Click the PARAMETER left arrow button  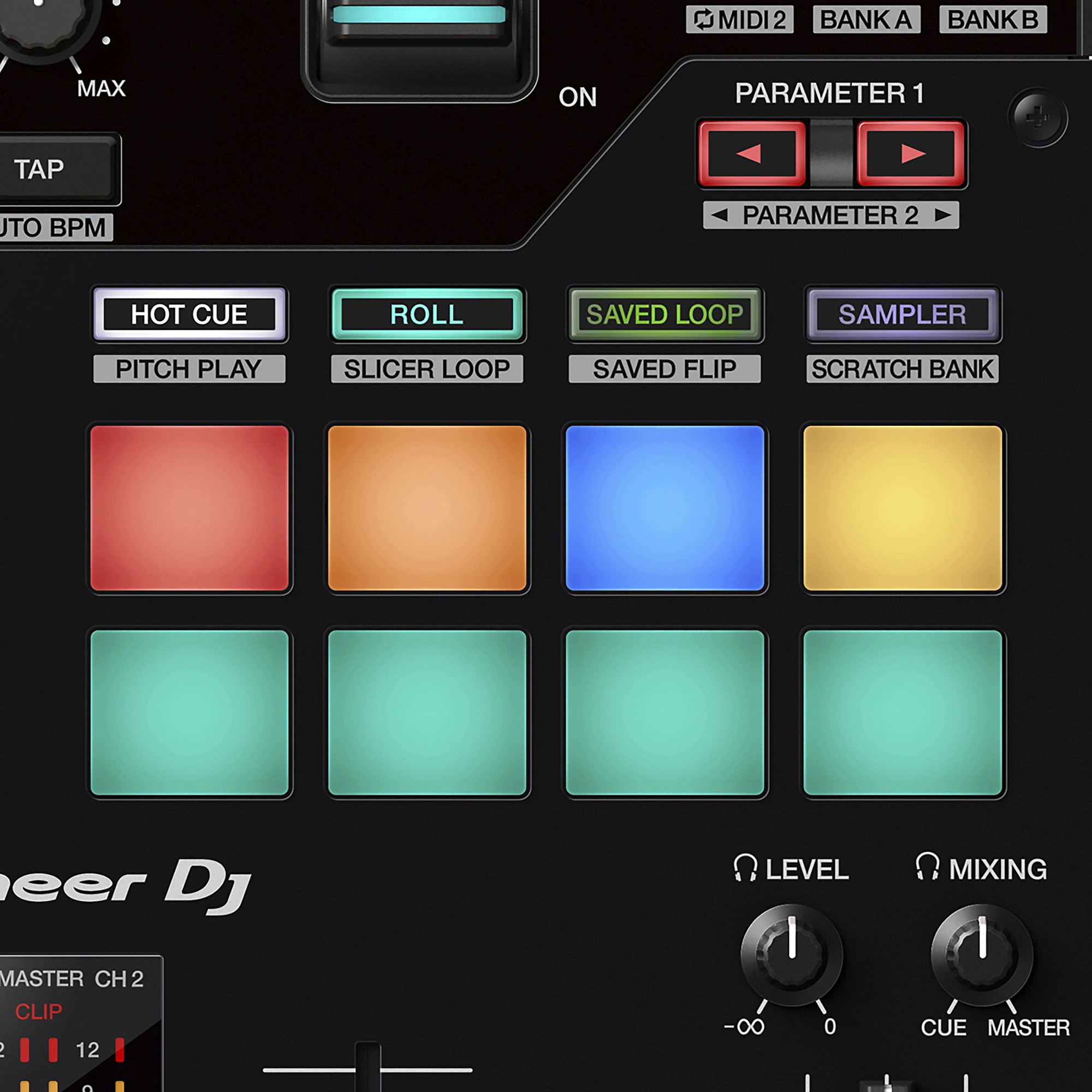click(x=752, y=153)
